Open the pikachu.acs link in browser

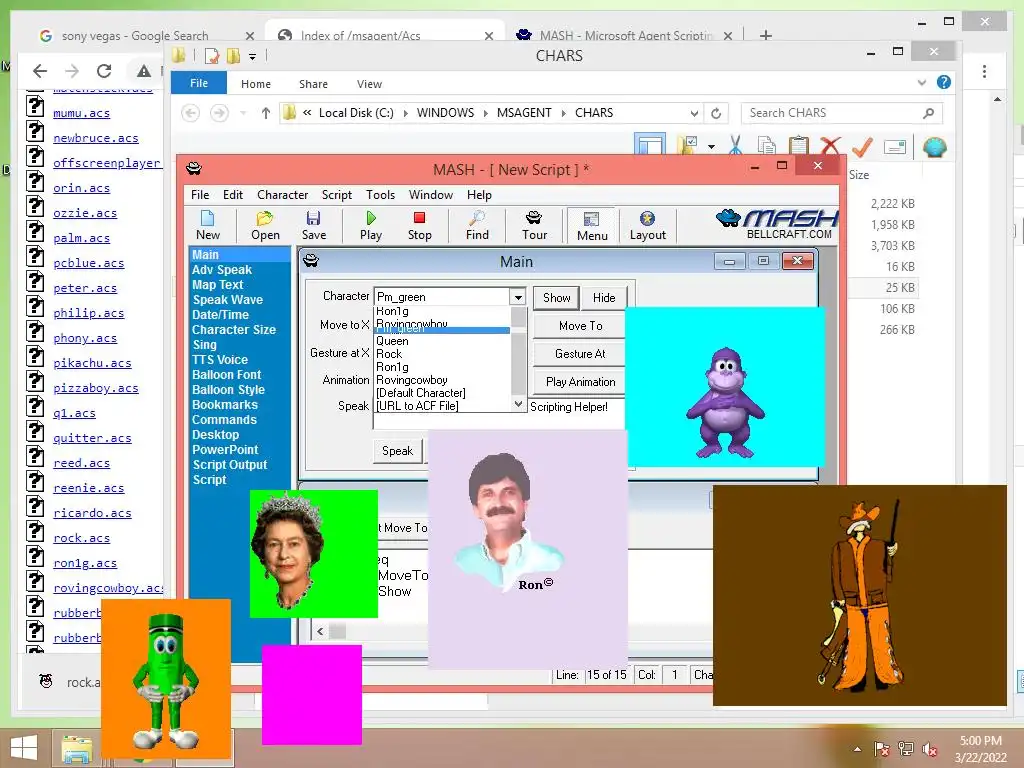pyautogui.click(x=92, y=363)
